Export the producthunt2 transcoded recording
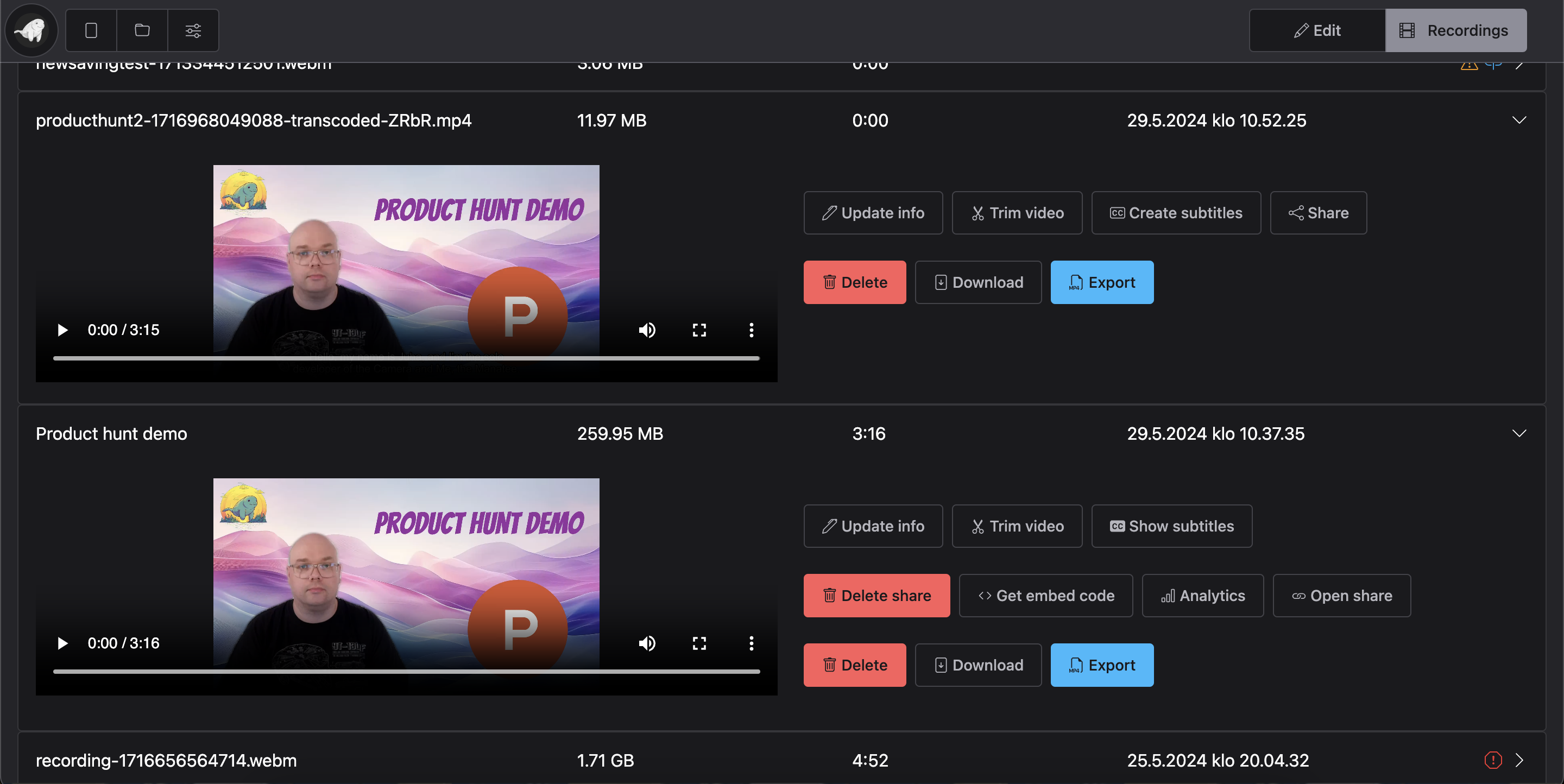Viewport: 1564px width, 784px height. coord(1102,282)
